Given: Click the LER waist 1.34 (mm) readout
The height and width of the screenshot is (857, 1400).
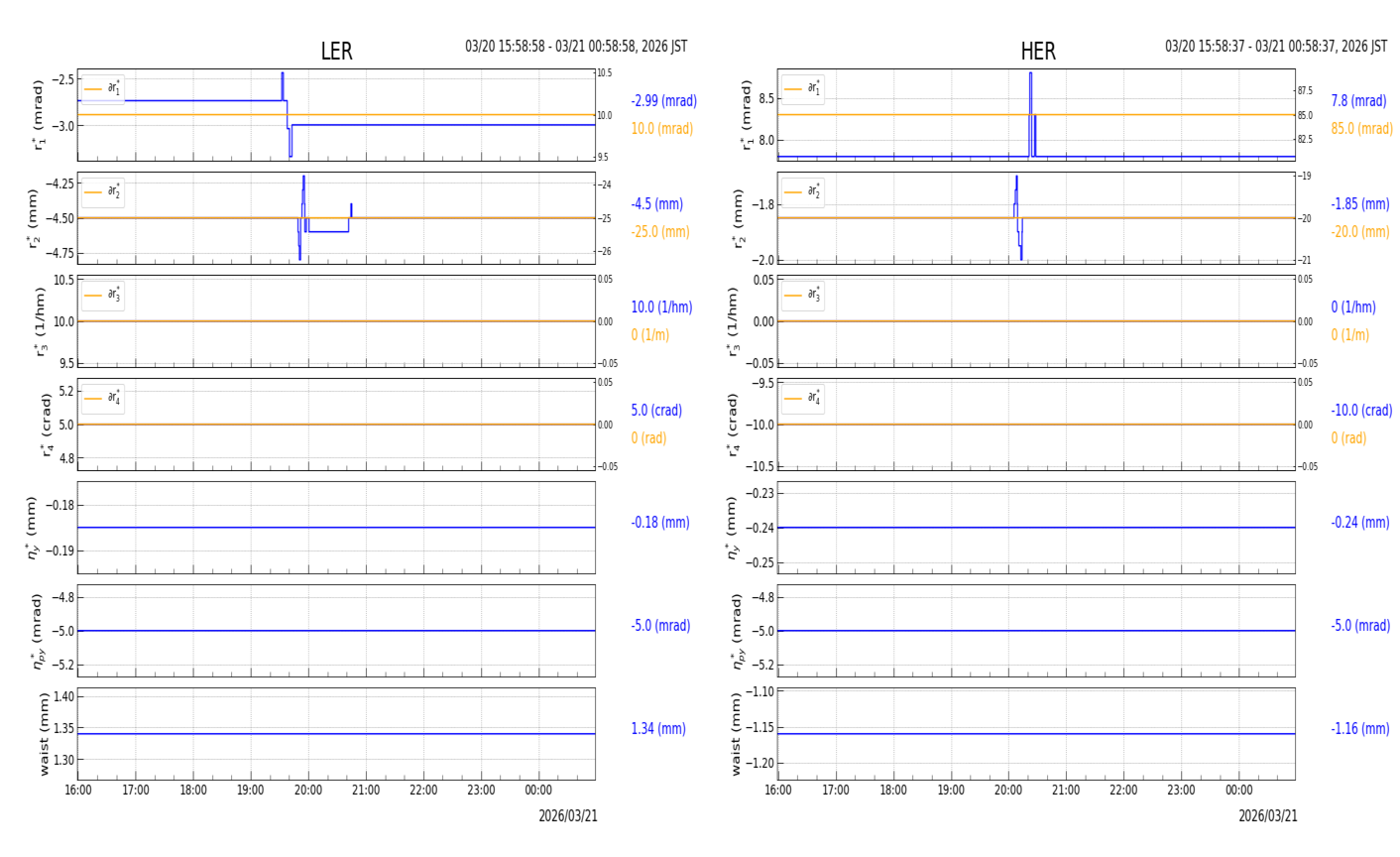Looking at the screenshot, I should 657,729.
